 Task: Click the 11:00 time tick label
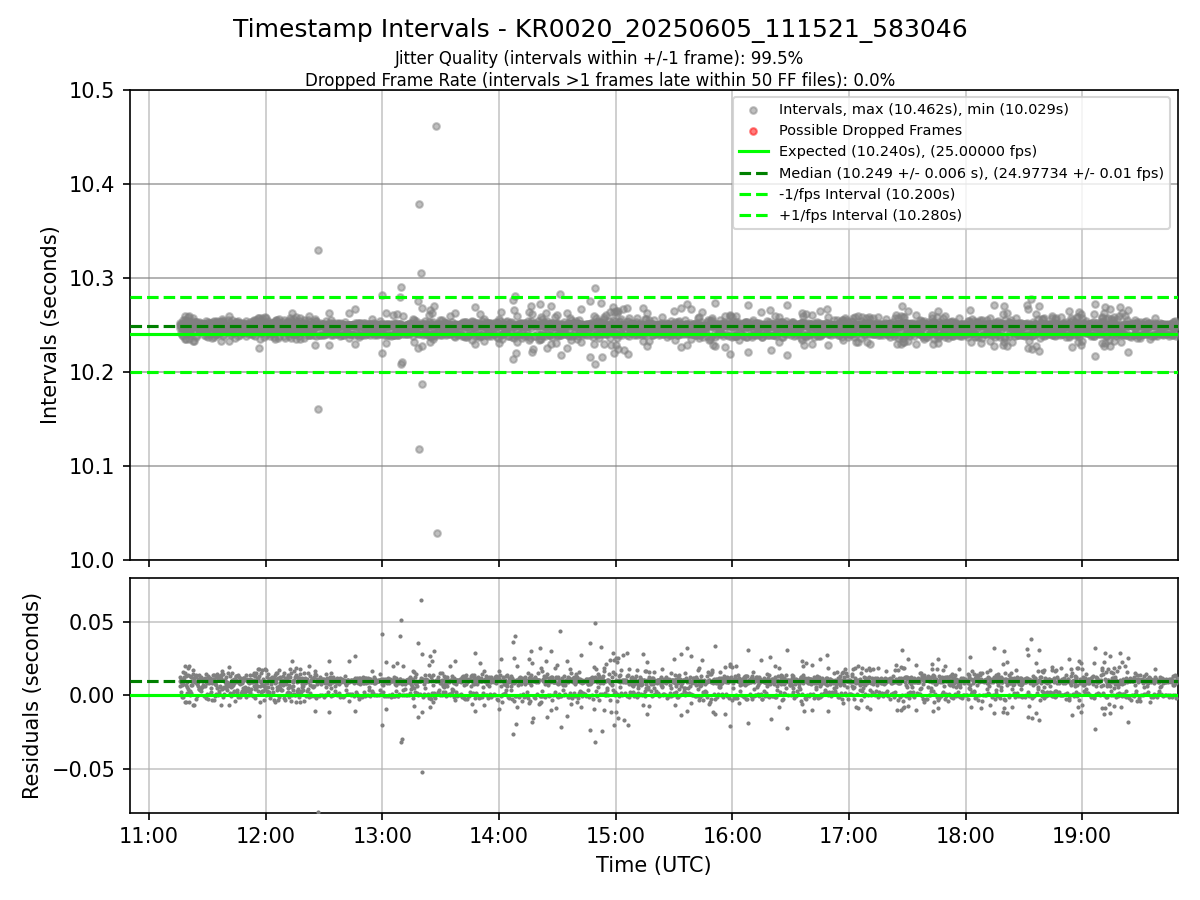coord(149,834)
